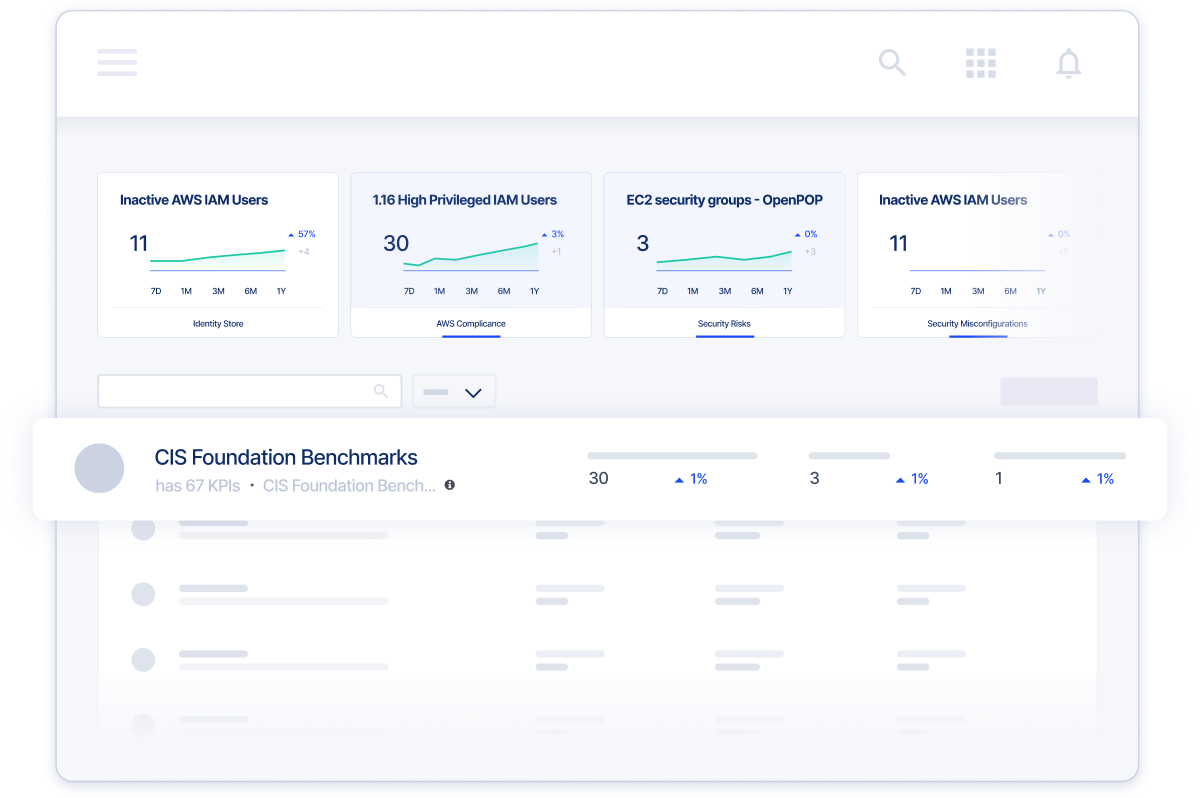Click the magnifier icon inside the search field

pyautogui.click(x=381, y=390)
